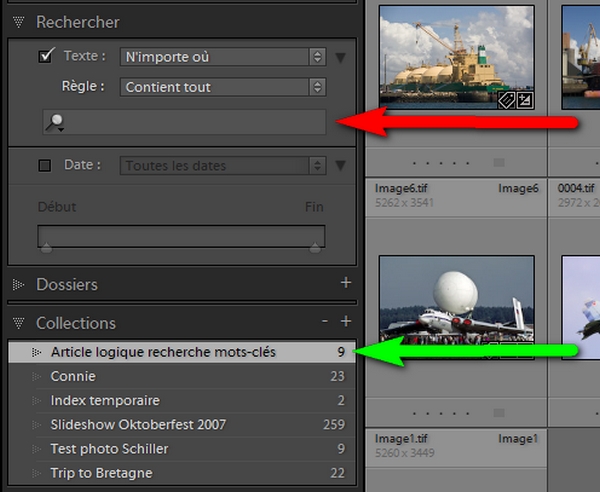This screenshot has width=600, height=492.
Task: Enable the Date filter checkbox
Action: pyautogui.click(x=45, y=165)
